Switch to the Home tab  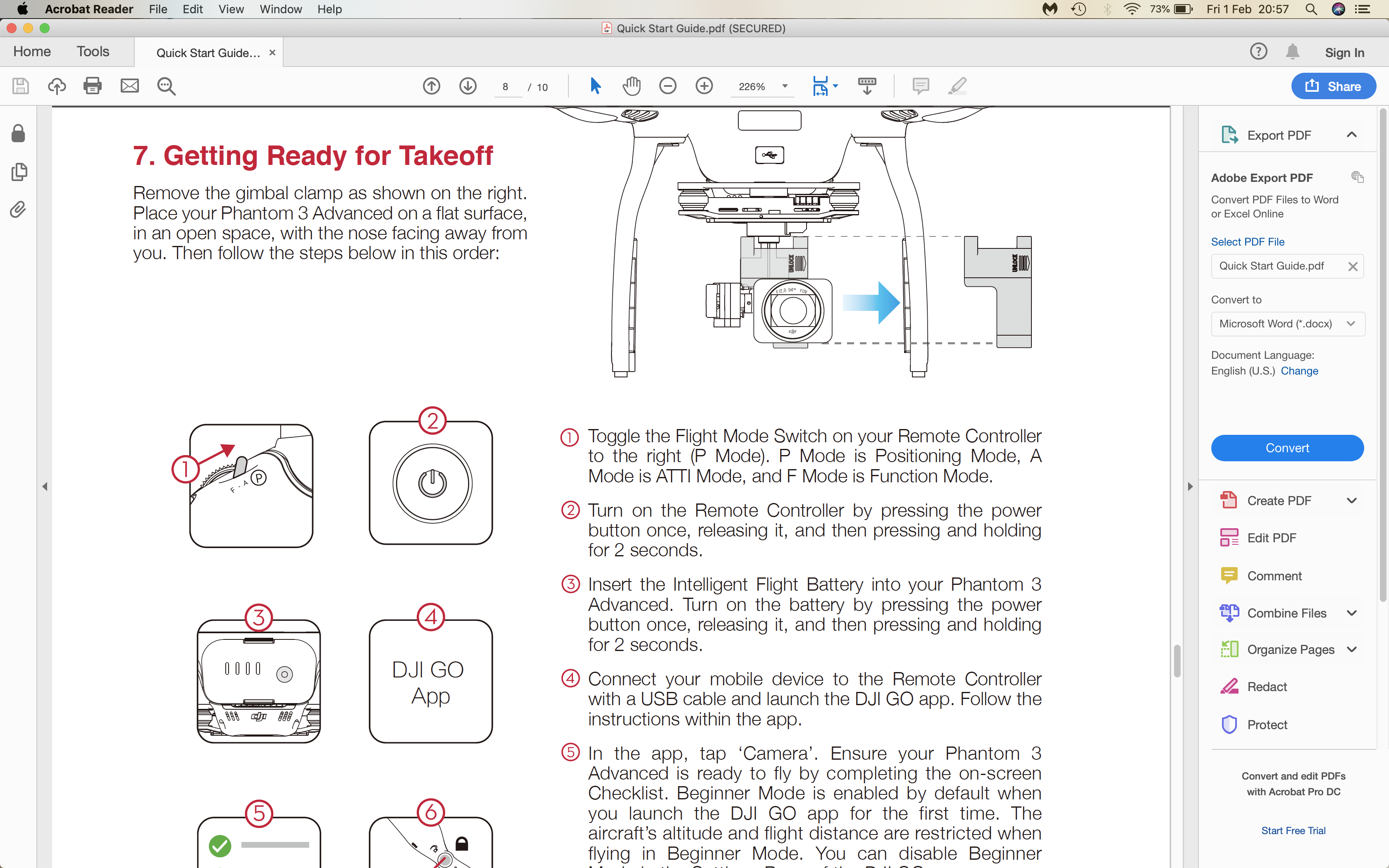[31, 52]
